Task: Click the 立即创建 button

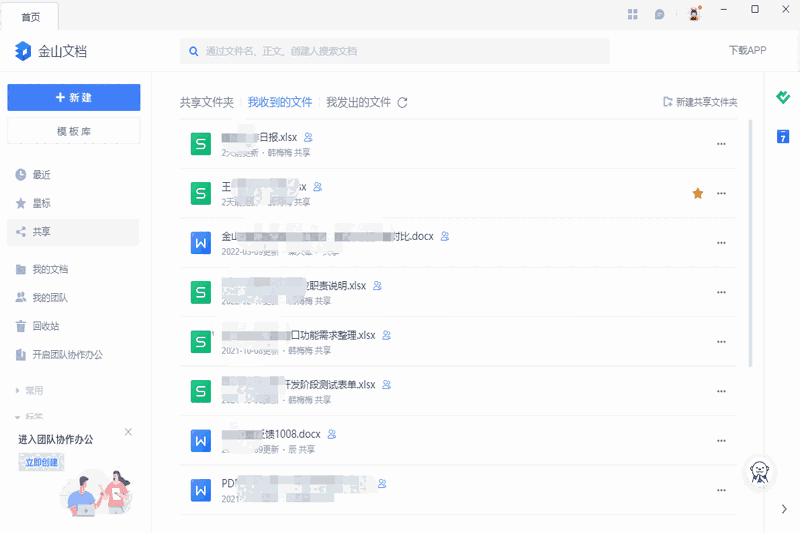Action: [x=41, y=463]
